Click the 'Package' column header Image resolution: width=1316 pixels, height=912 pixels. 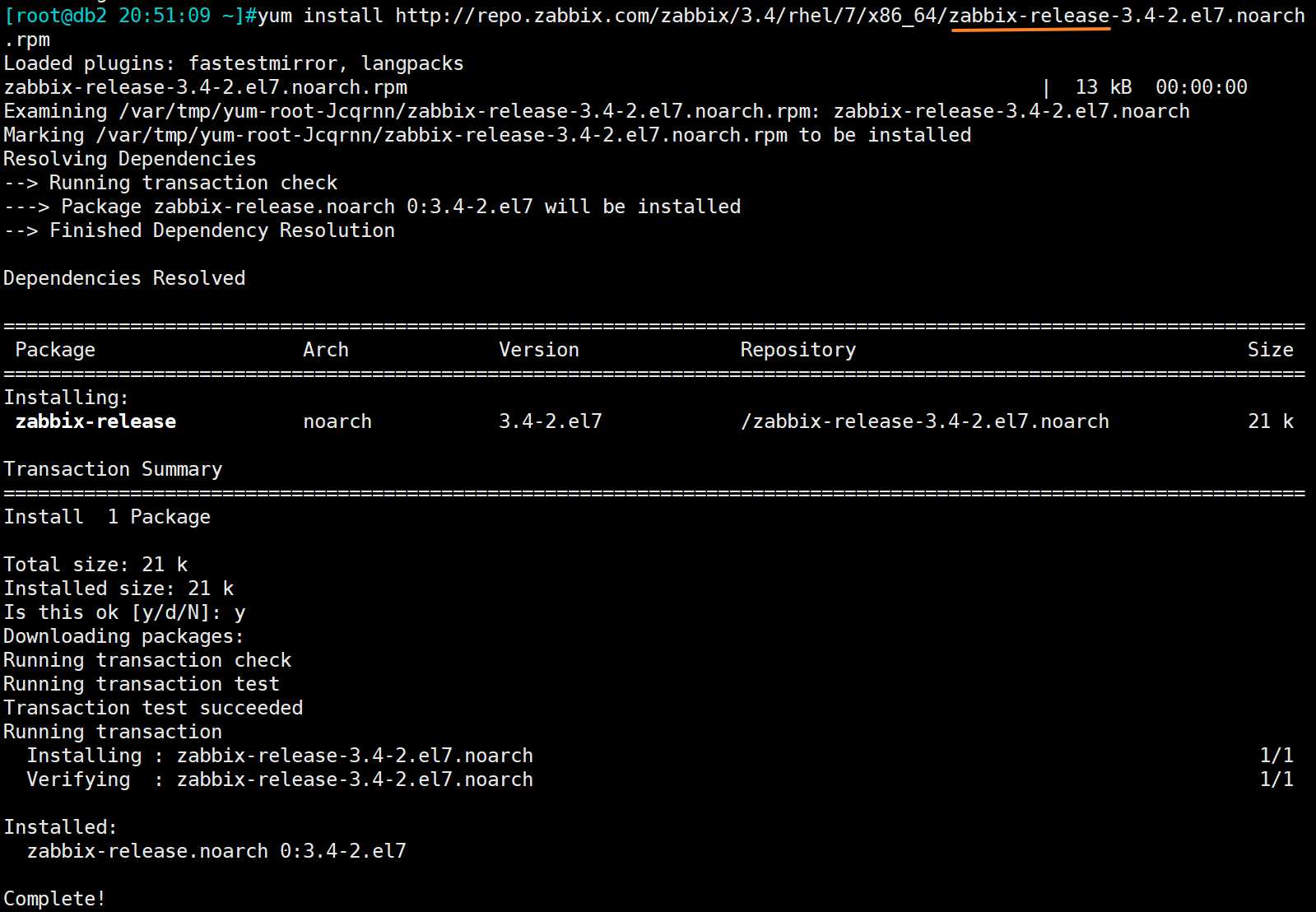tap(55, 350)
